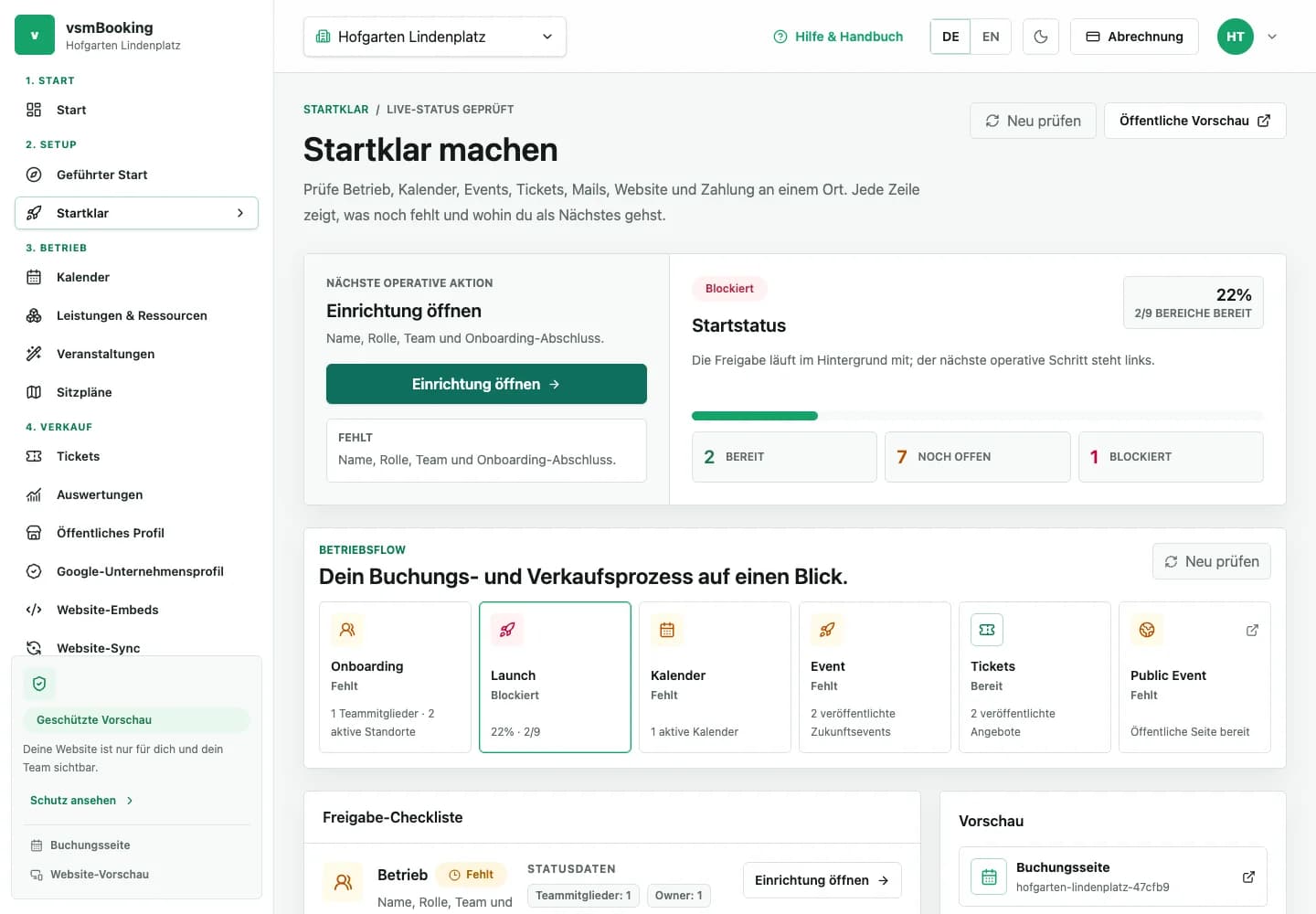The height and width of the screenshot is (914, 1316).
Task: Open the Hofgarten Lindenplatz location dropdown
Action: [435, 37]
